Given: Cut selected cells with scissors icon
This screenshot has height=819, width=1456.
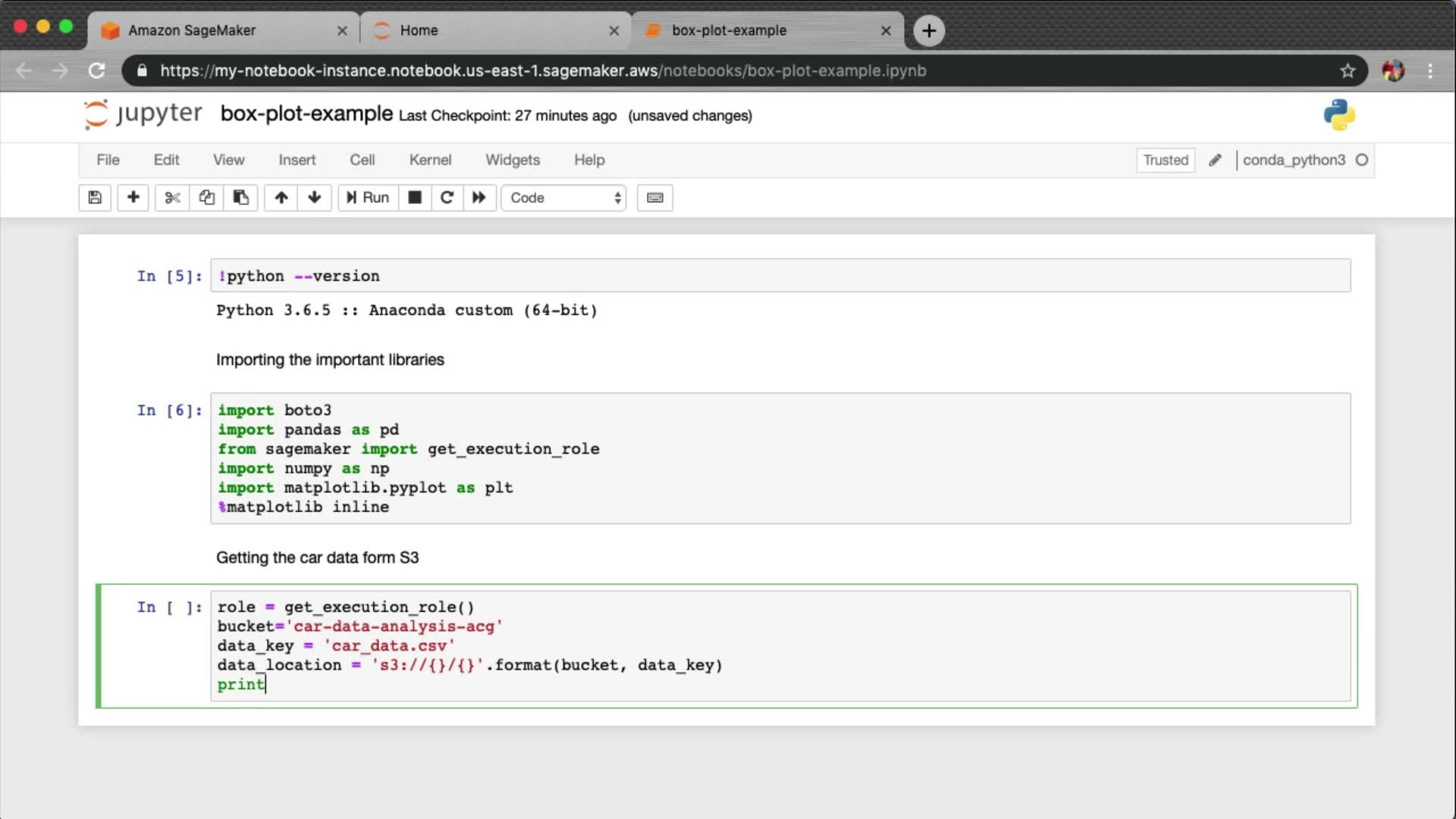Looking at the screenshot, I should [x=172, y=198].
